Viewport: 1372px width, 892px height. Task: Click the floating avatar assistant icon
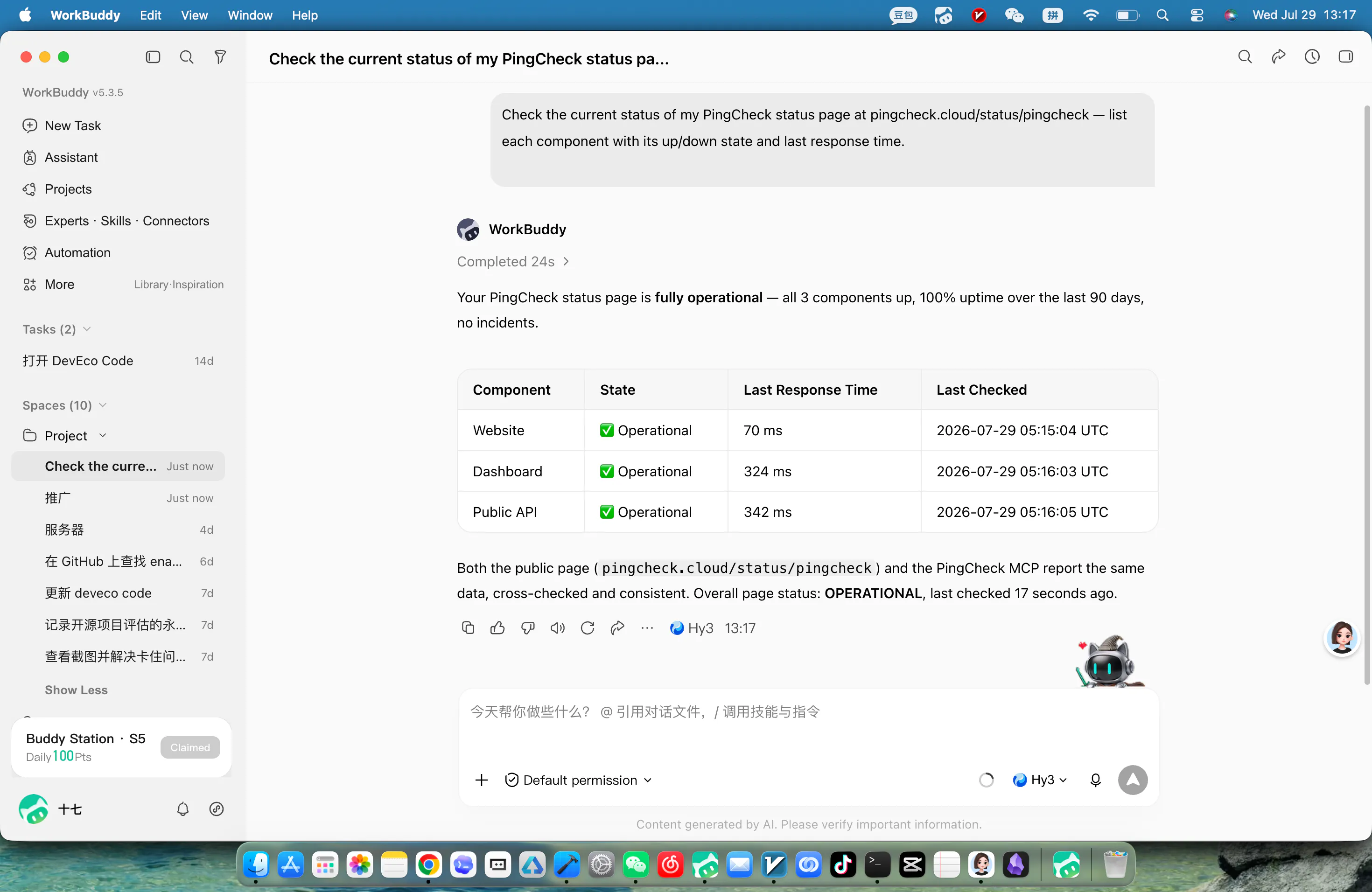tap(1342, 638)
